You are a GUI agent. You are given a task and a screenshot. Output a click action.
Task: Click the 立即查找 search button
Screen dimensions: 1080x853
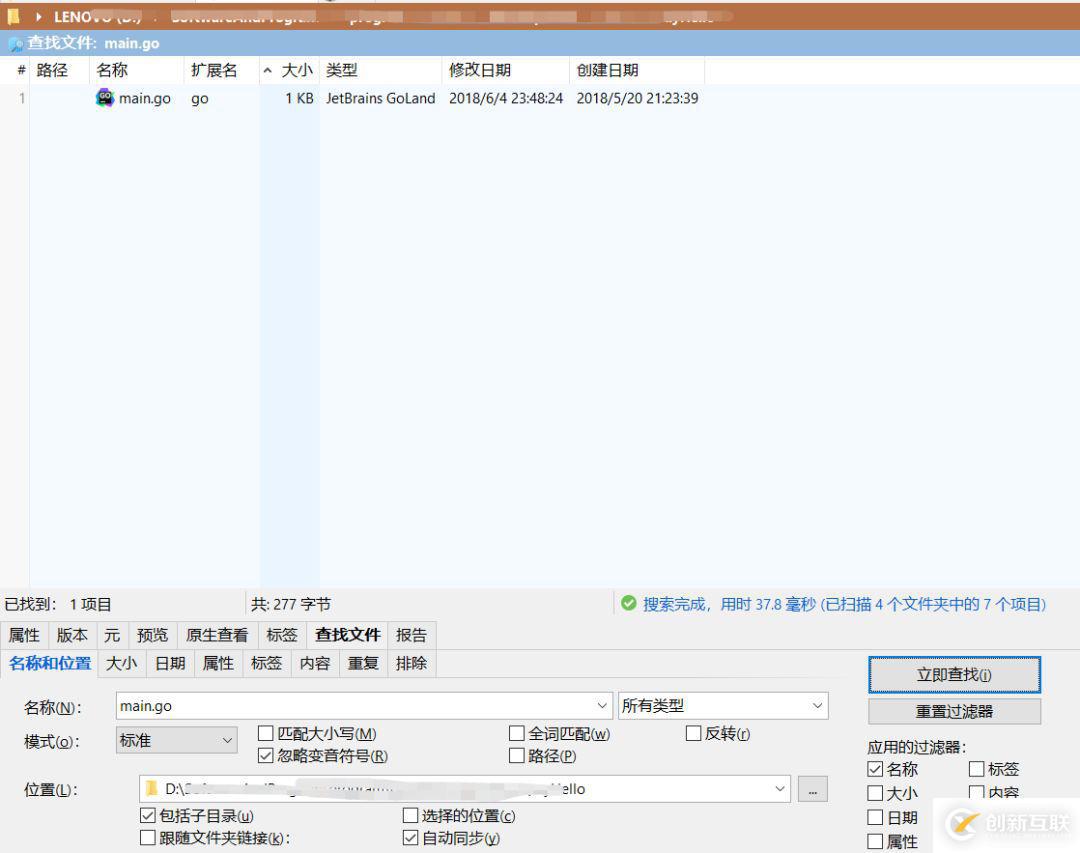(953, 674)
